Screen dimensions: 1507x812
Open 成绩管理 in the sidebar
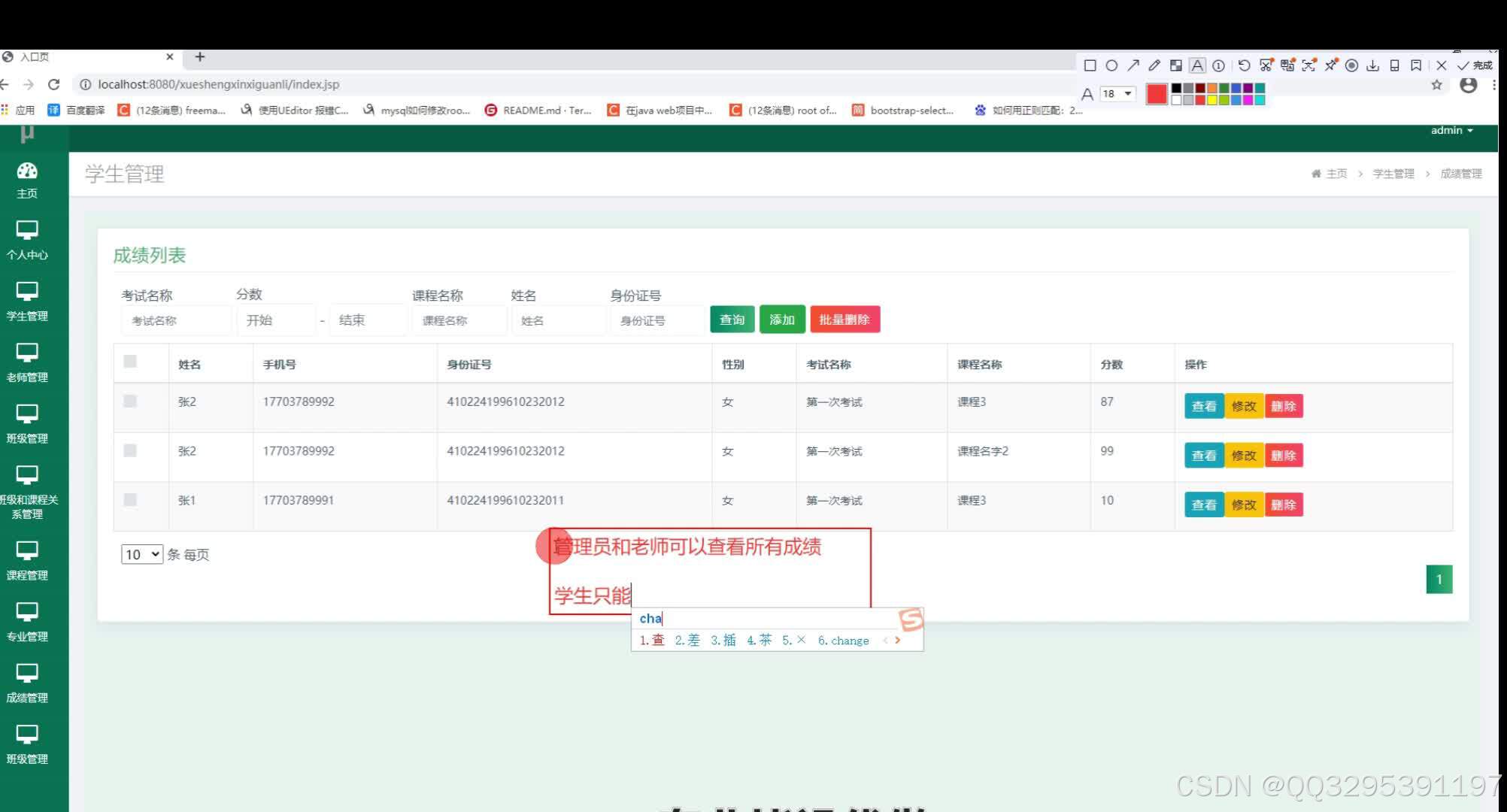27,683
